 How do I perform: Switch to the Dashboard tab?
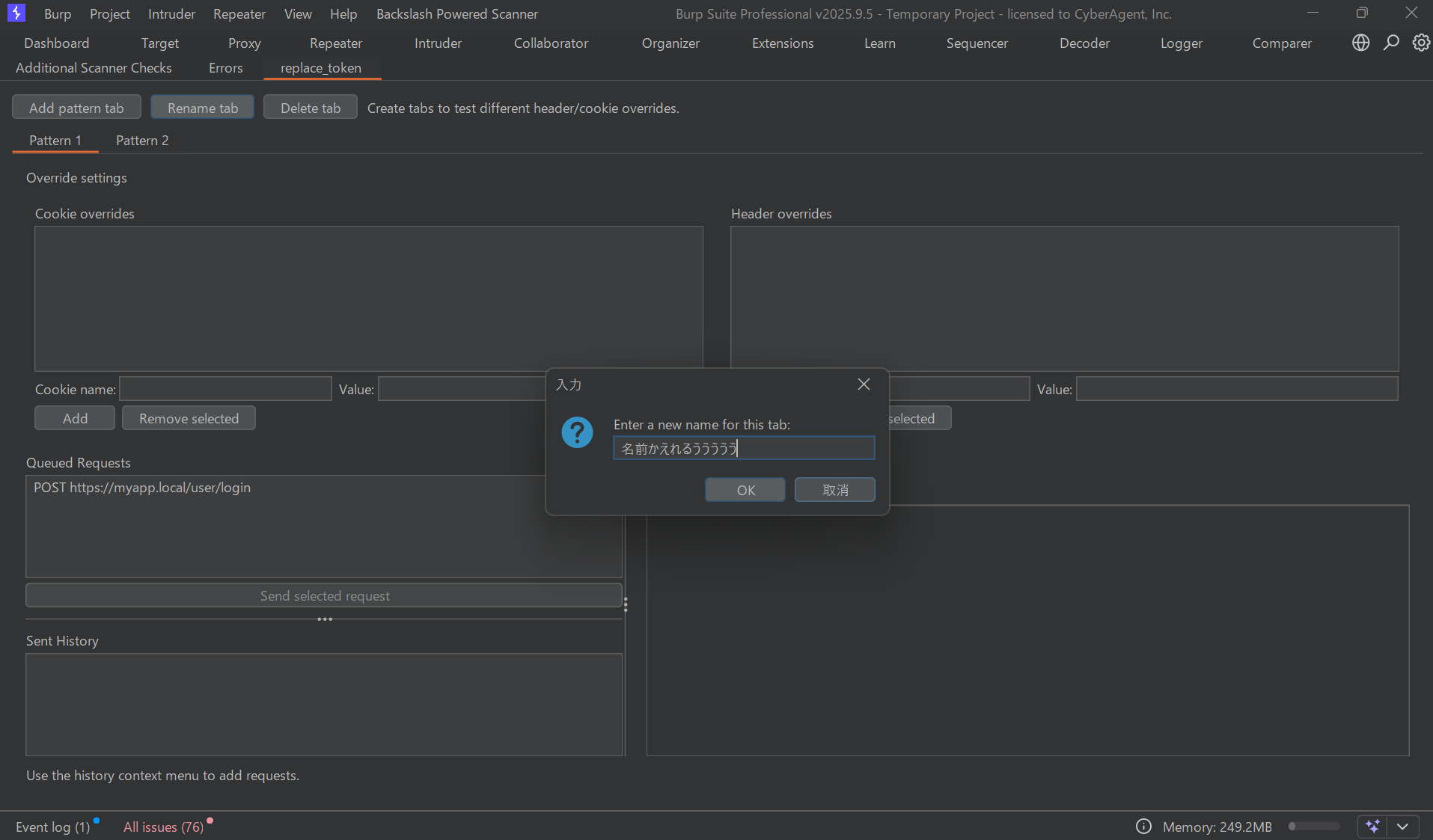click(x=57, y=43)
